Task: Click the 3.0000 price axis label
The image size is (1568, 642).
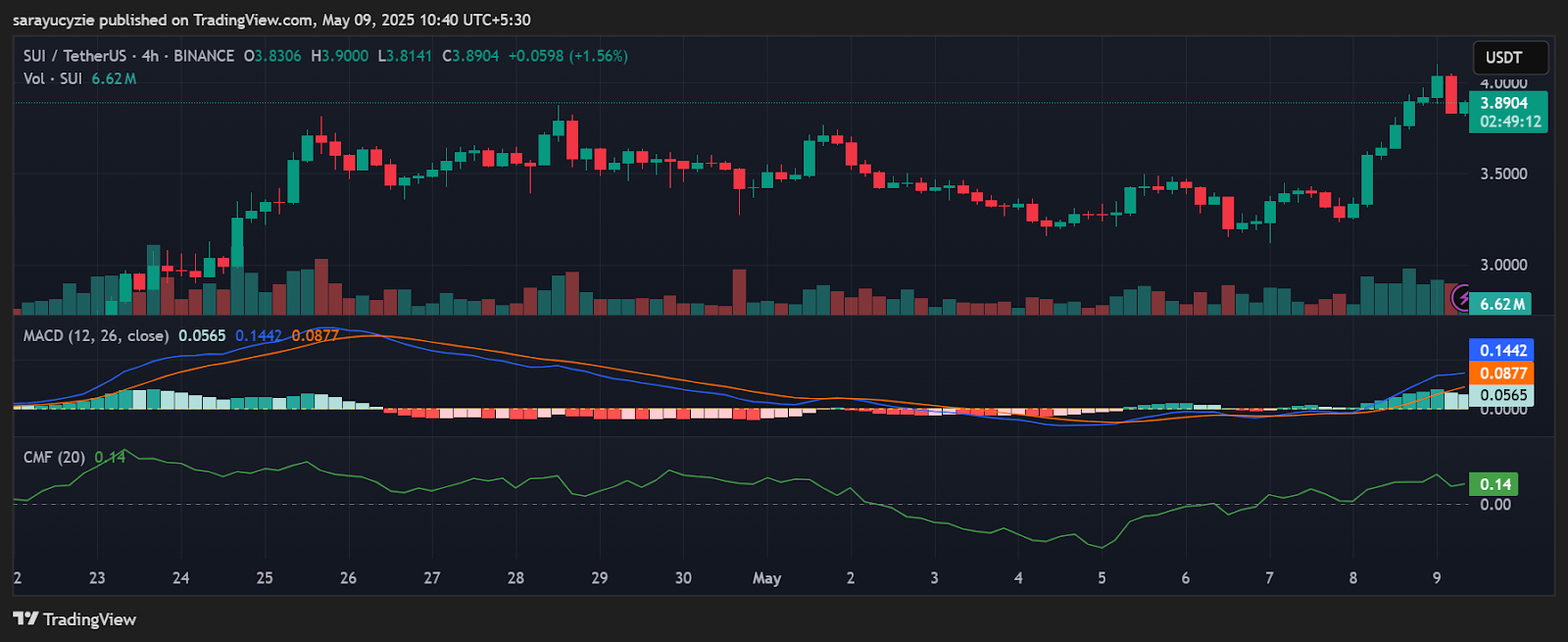Action: (x=1503, y=265)
